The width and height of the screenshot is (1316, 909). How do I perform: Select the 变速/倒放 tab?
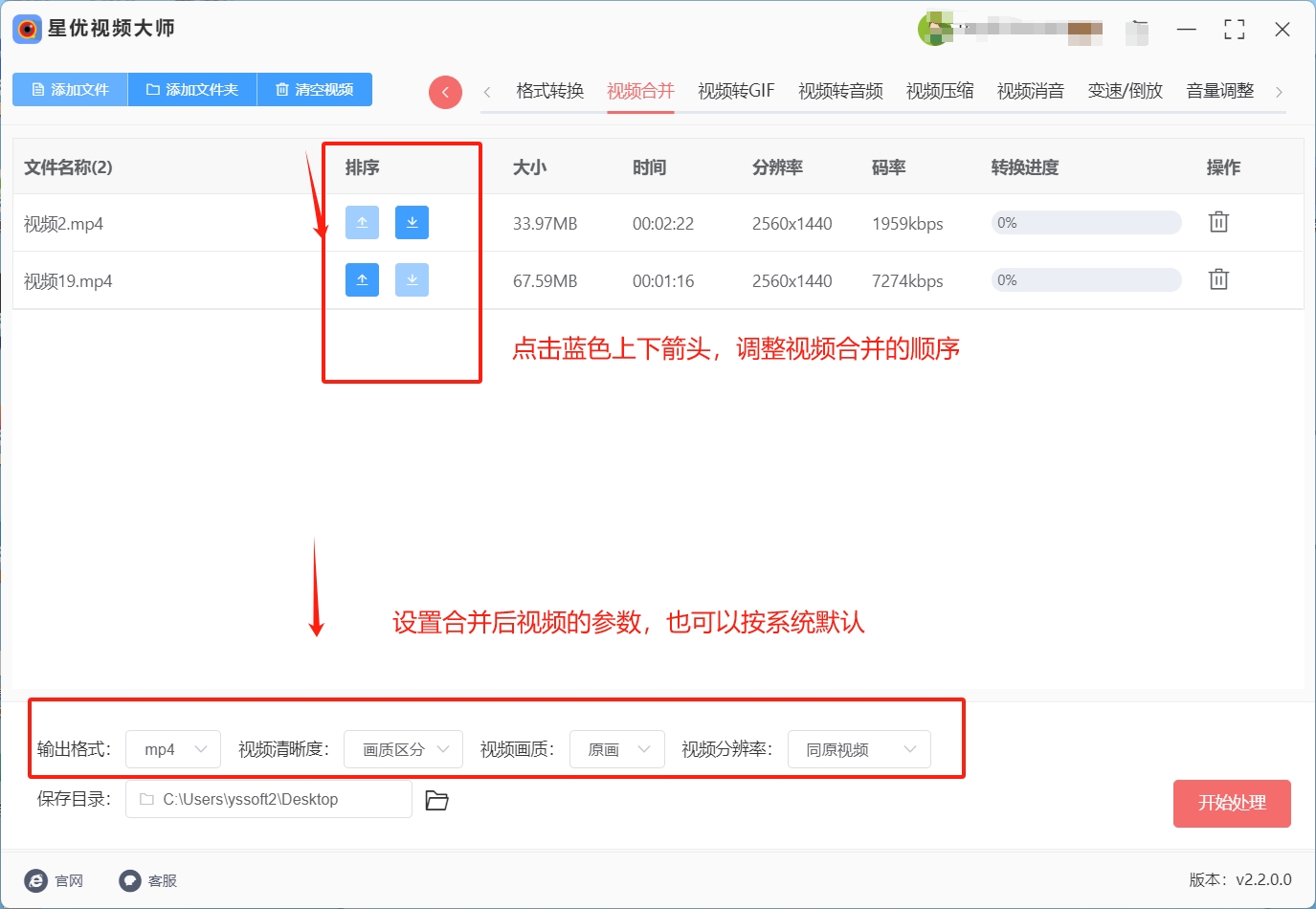[1125, 91]
